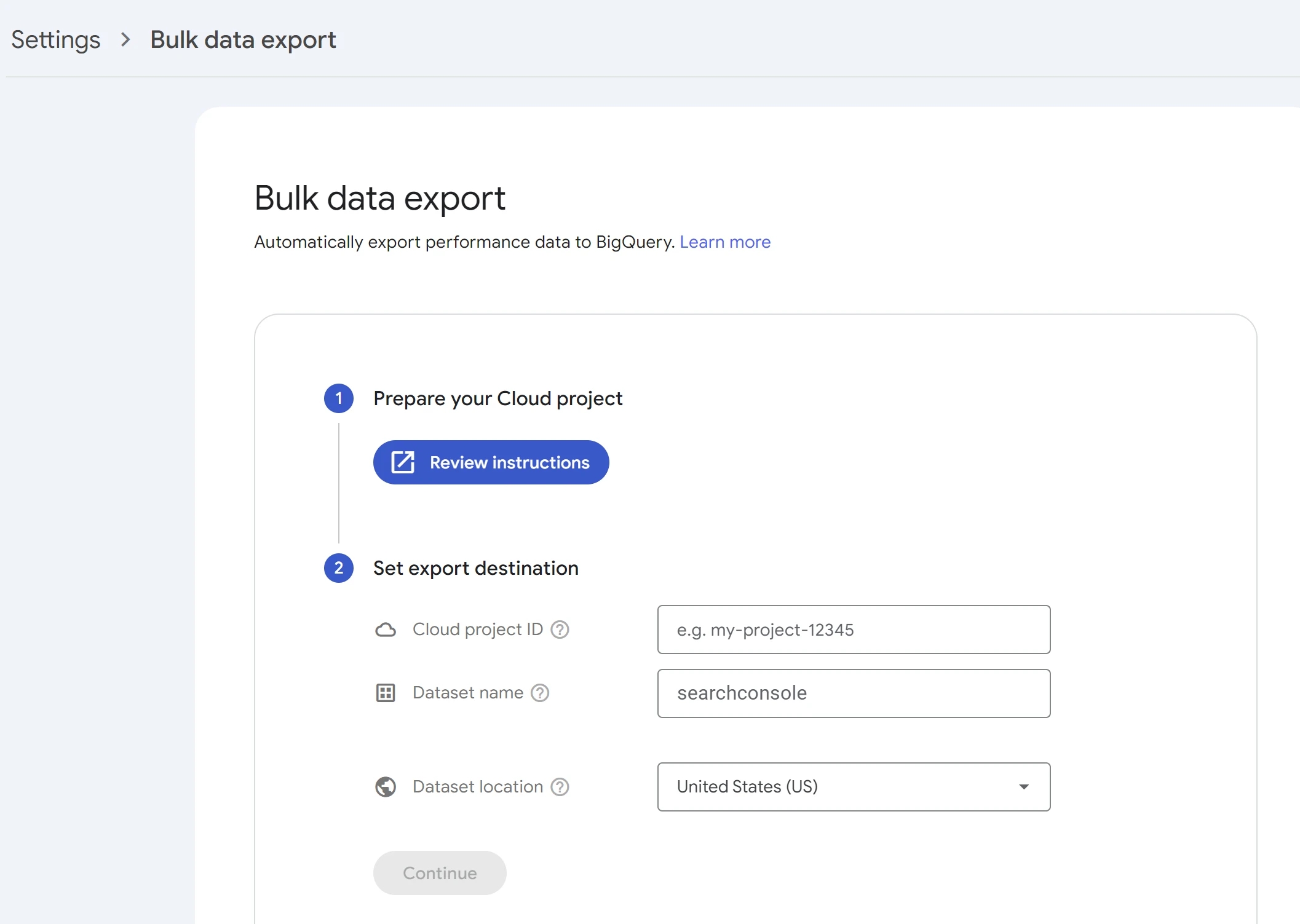Click the Bulk data export page title
The width and height of the screenshot is (1300, 924).
380,198
